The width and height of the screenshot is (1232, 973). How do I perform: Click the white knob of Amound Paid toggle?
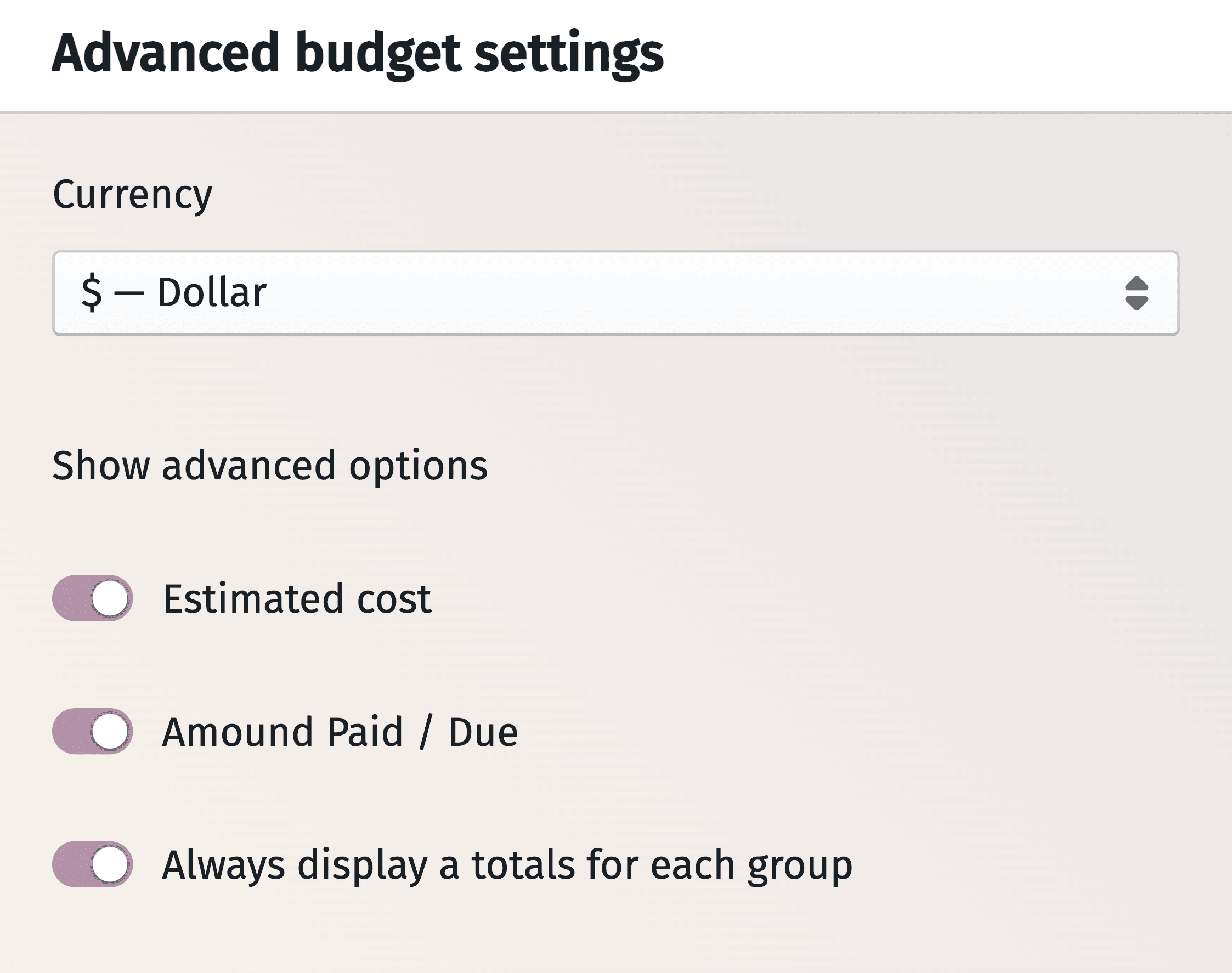(110, 731)
